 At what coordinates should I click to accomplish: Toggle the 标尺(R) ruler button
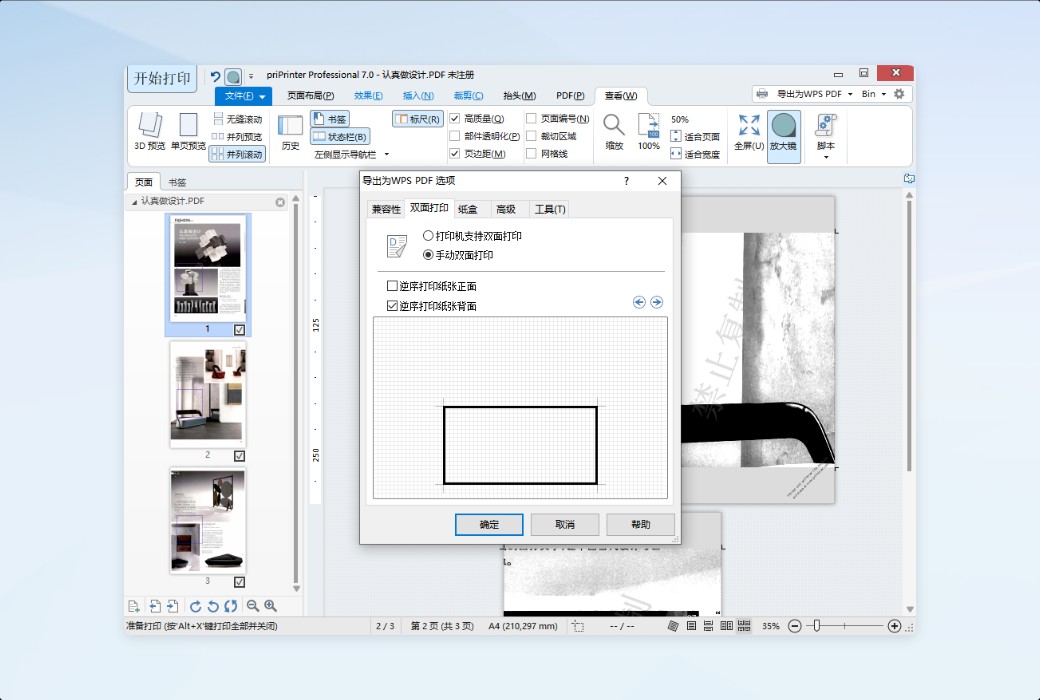418,119
